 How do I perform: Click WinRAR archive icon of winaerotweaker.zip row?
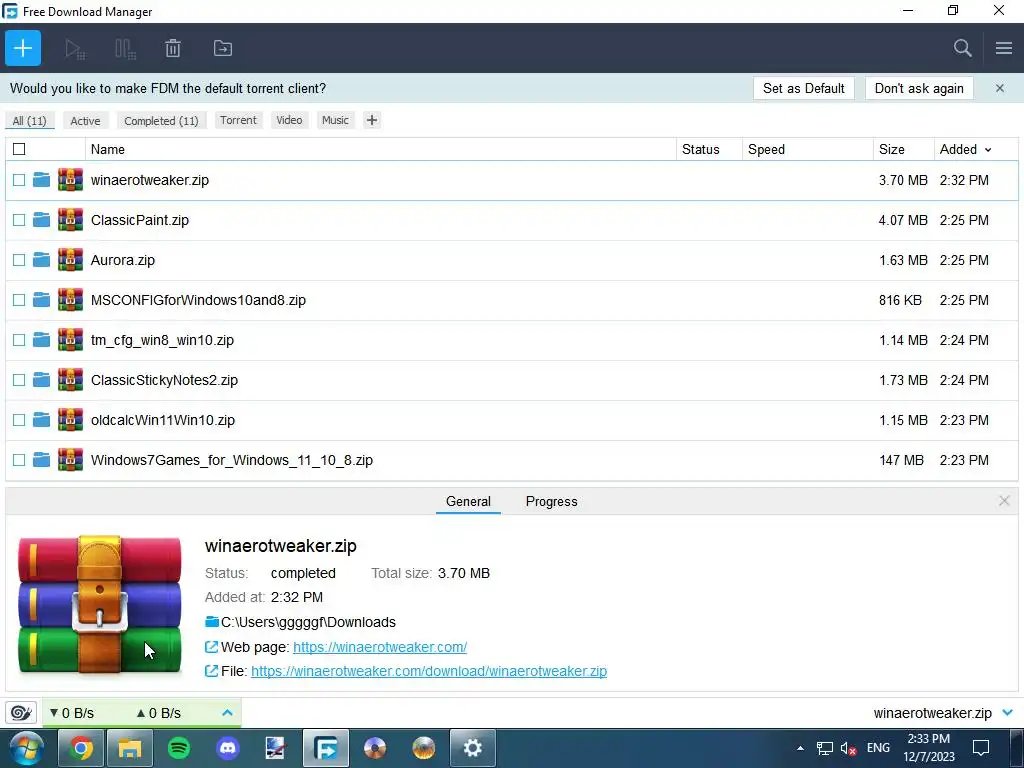[71, 180]
